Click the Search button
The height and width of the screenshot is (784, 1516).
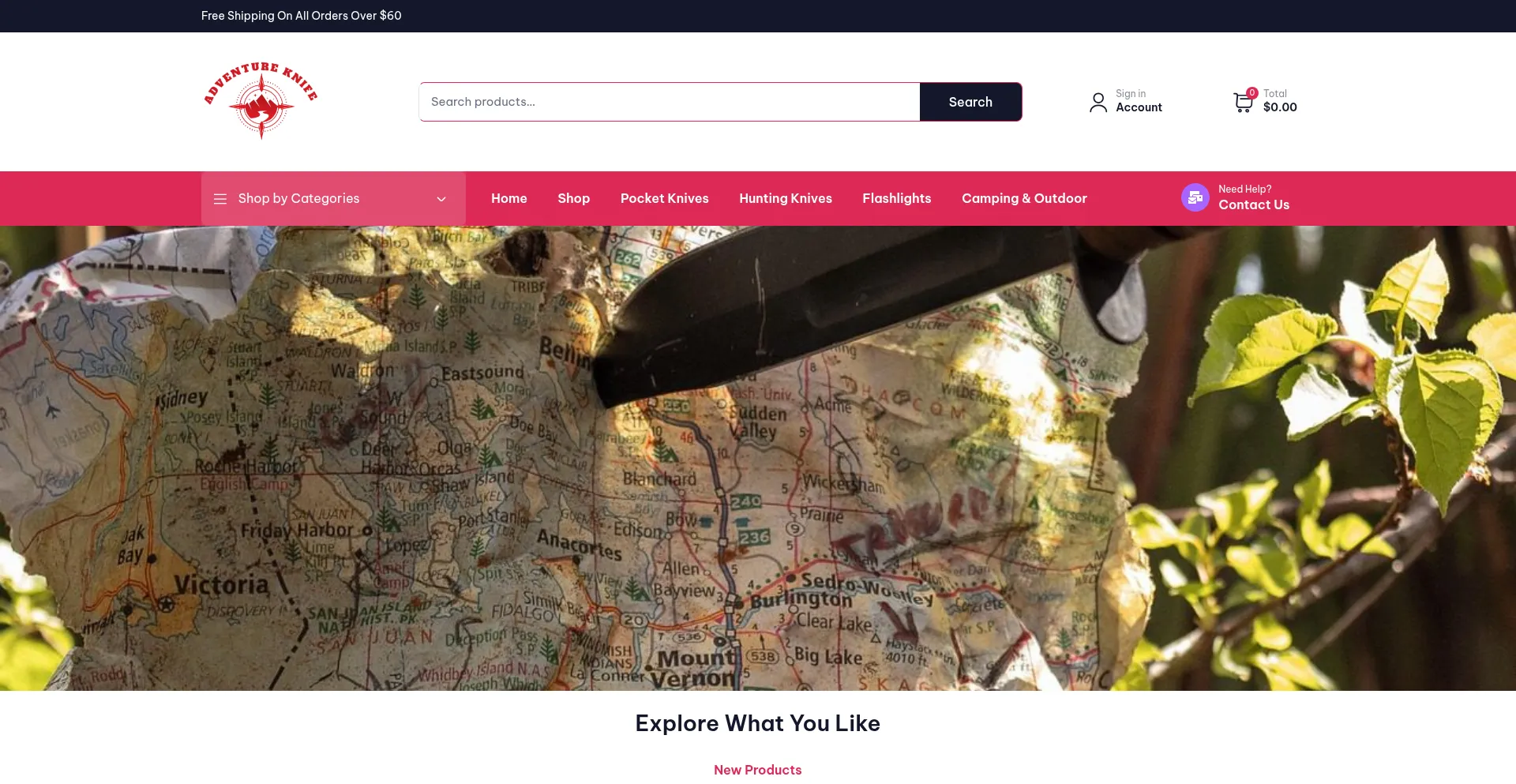970,102
